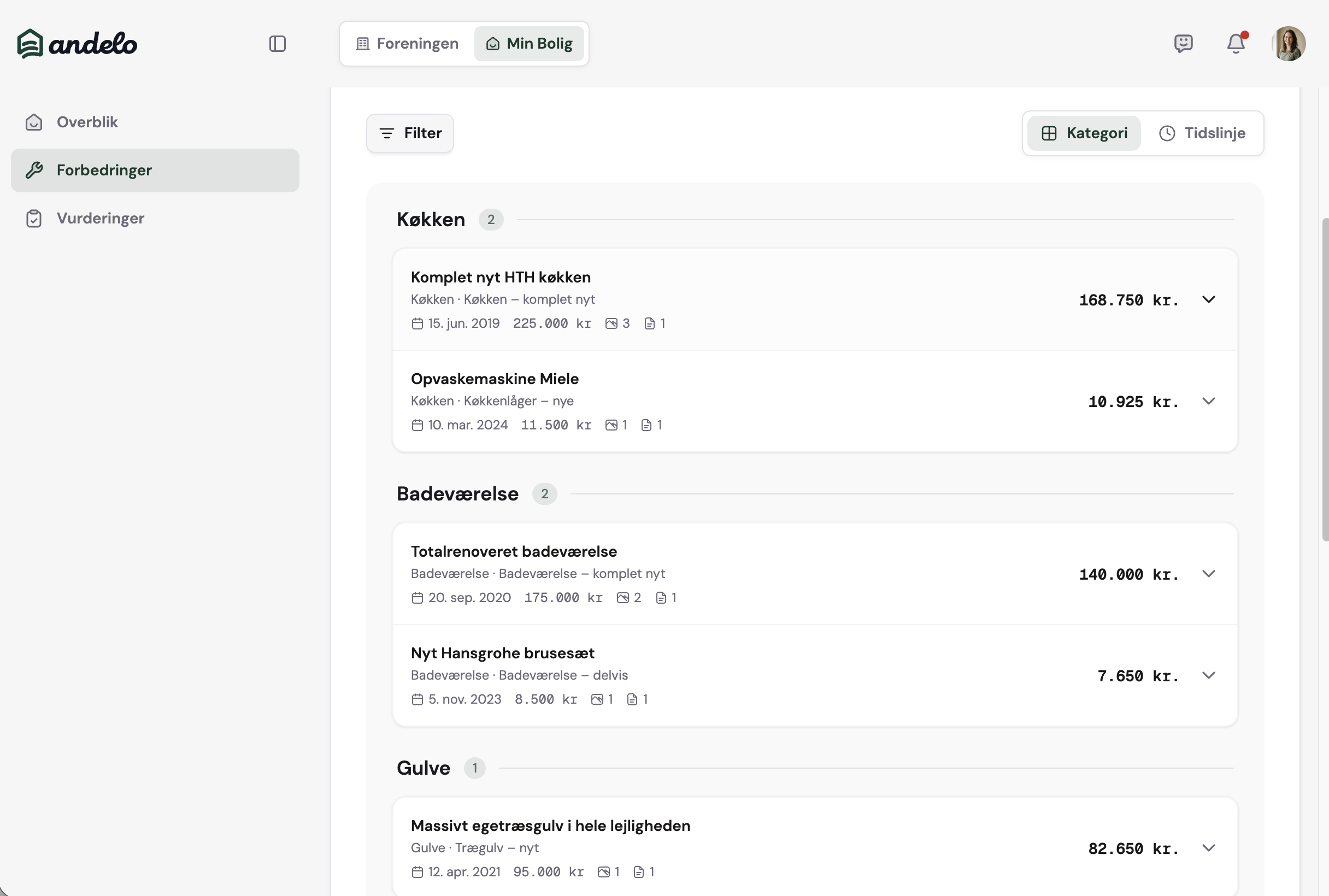
Task: Open user profile avatar
Action: (1289, 44)
